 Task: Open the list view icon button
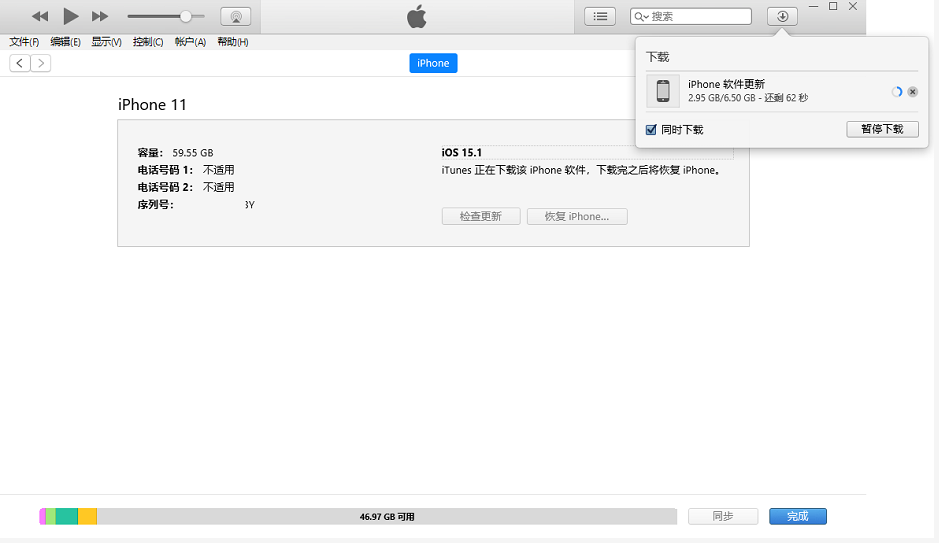click(x=600, y=16)
